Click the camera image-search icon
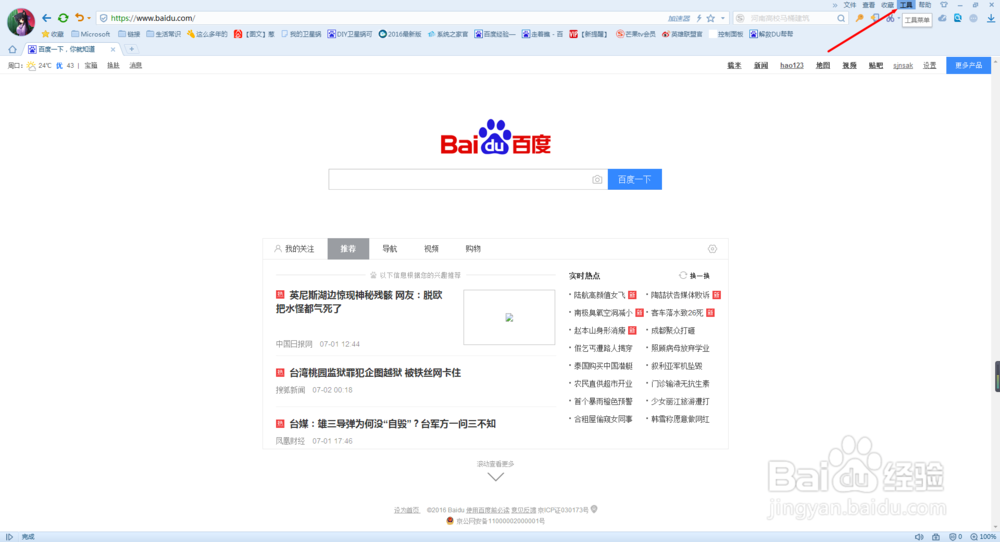 tap(597, 180)
